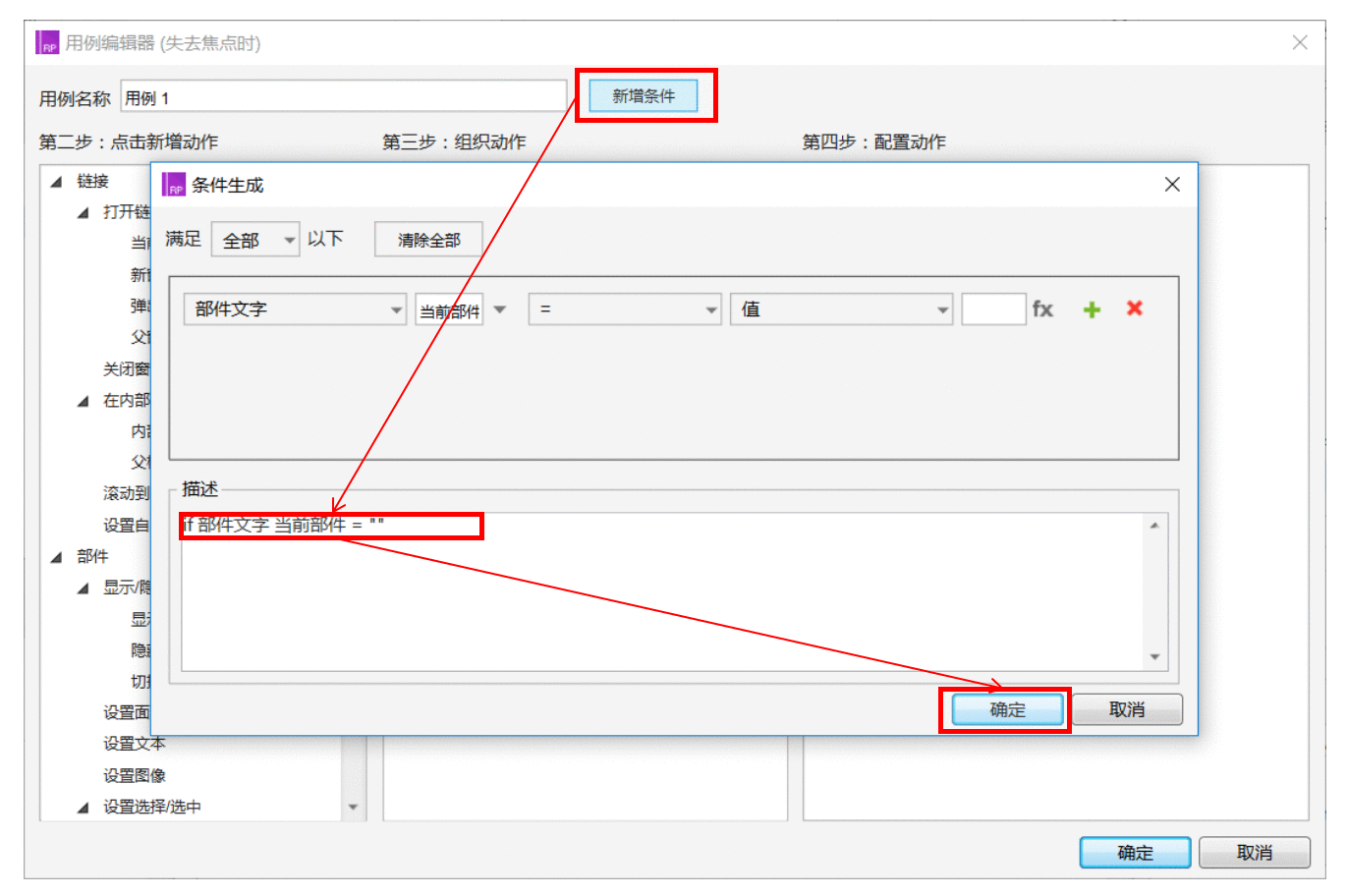Click the description scrollbar up arrow
1347x896 pixels.
point(1154,526)
